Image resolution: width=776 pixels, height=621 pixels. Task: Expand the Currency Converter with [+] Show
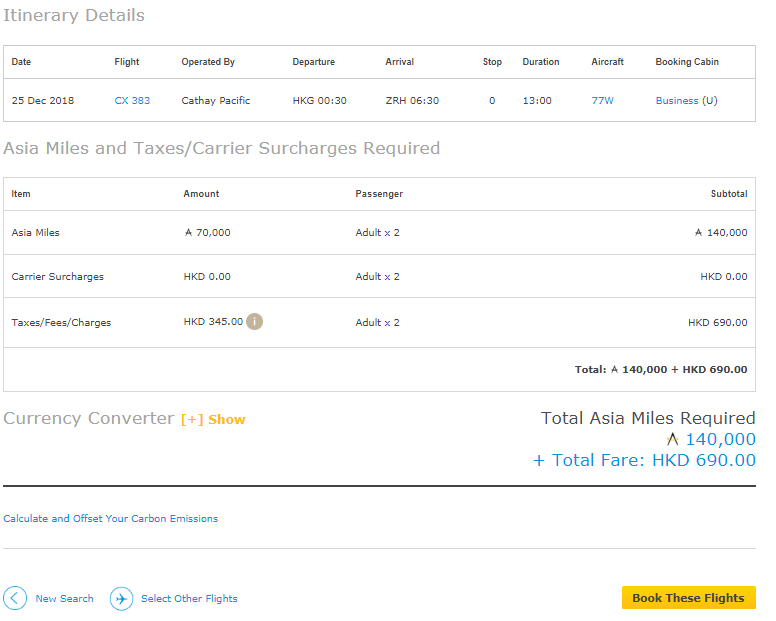[x=212, y=419]
